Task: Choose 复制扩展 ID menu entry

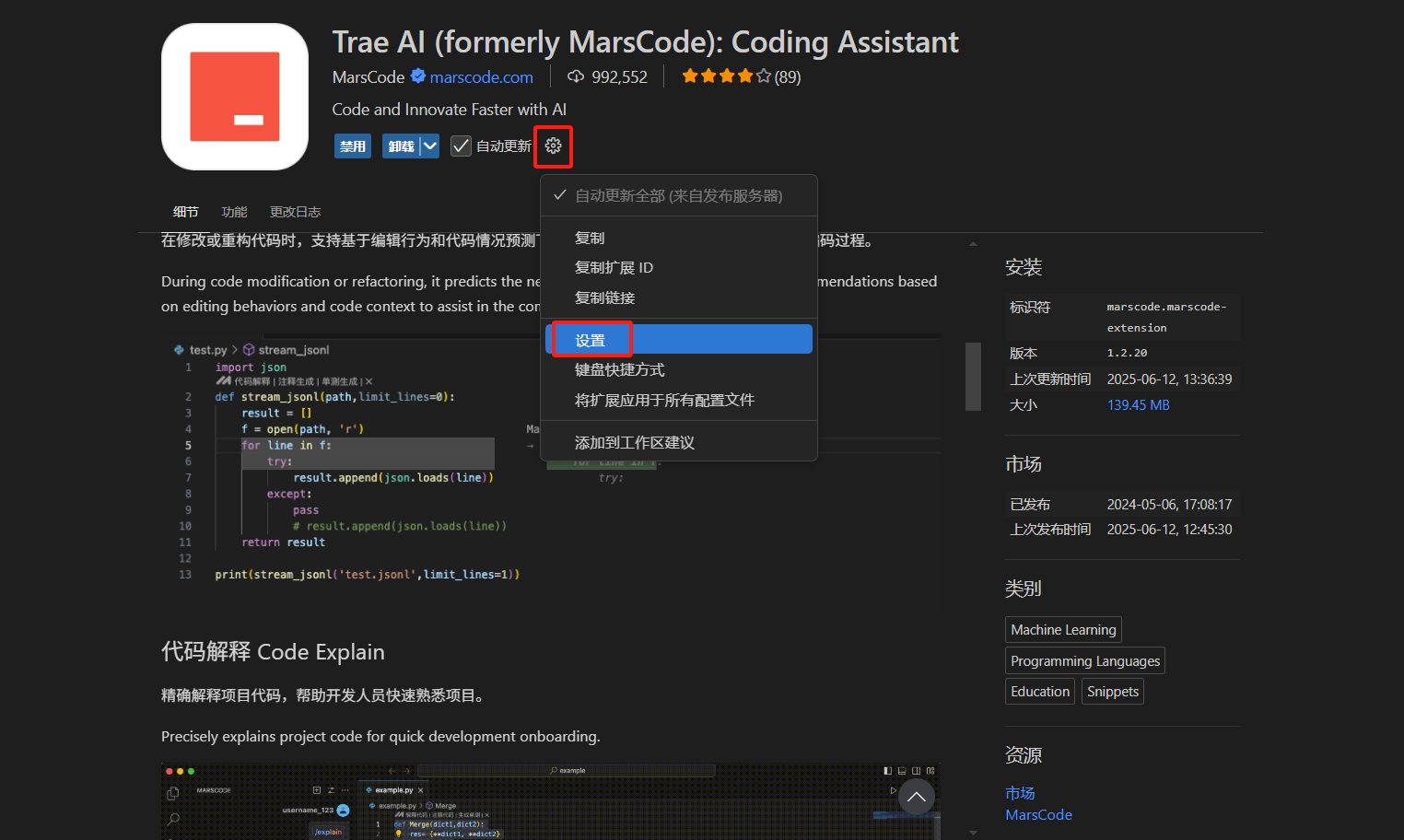Action: pyautogui.click(x=678, y=267)
